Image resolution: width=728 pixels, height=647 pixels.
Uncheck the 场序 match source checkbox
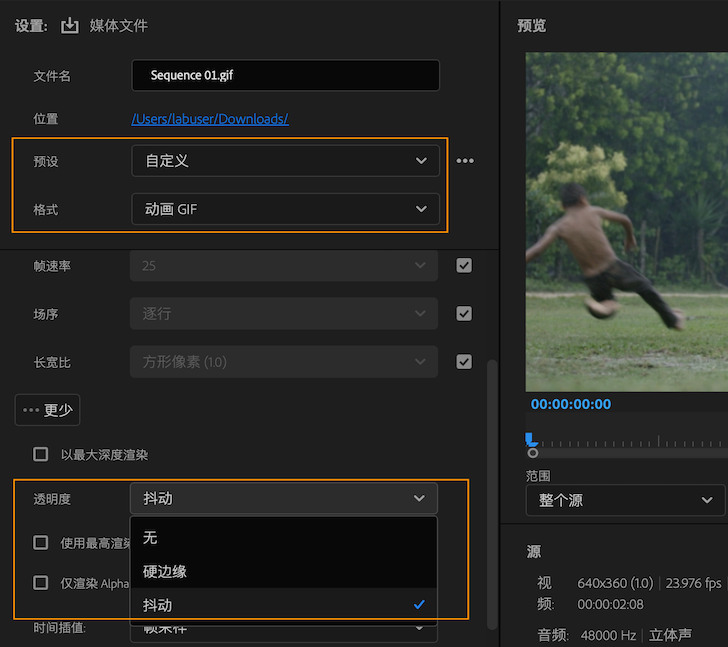[464, 314]
